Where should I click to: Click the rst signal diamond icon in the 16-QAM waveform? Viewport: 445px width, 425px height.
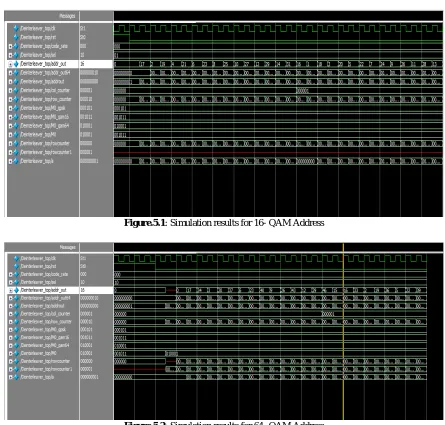(16, 37)
